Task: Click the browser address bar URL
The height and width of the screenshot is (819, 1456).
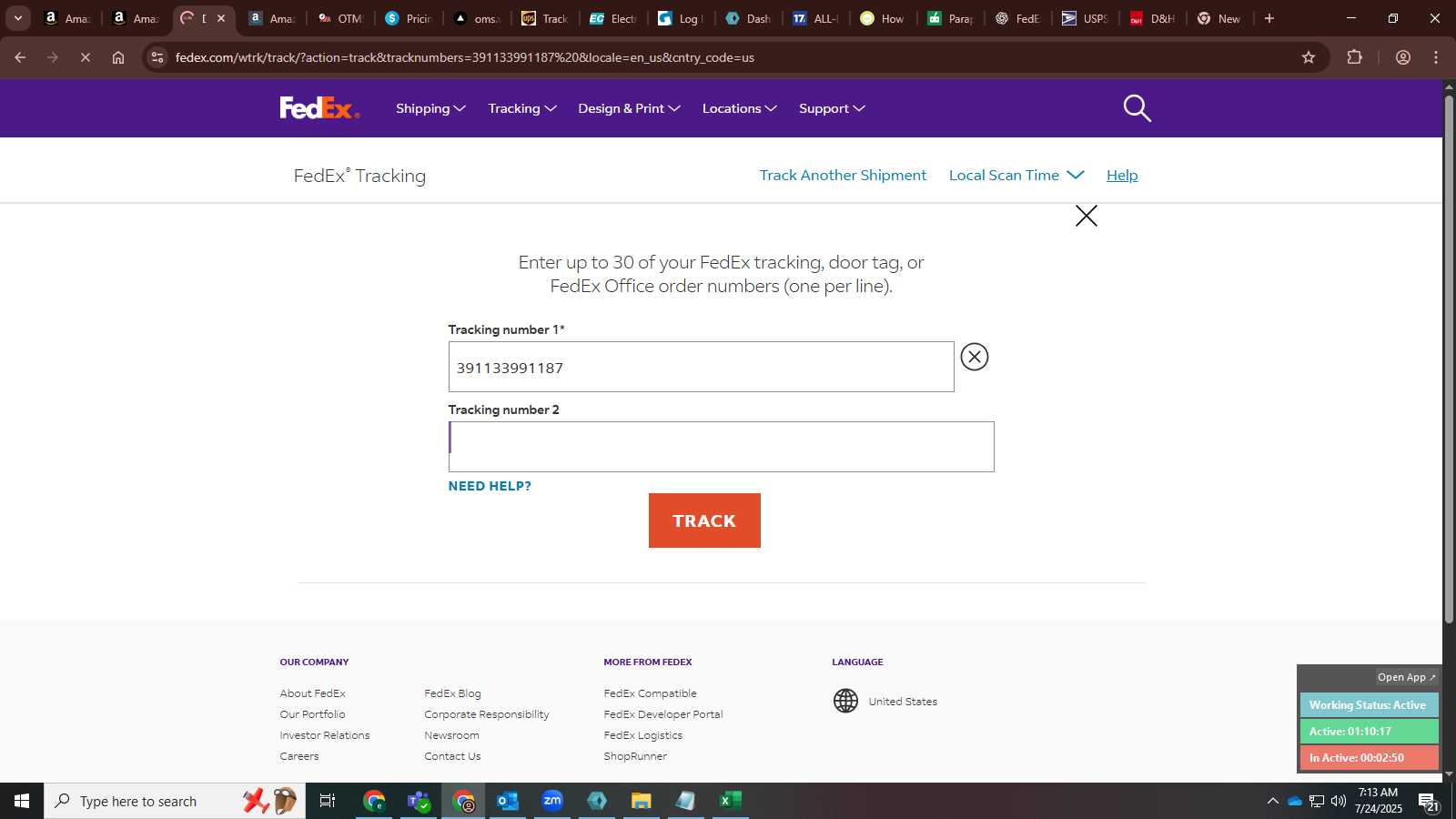Action: tap(464, 57)
